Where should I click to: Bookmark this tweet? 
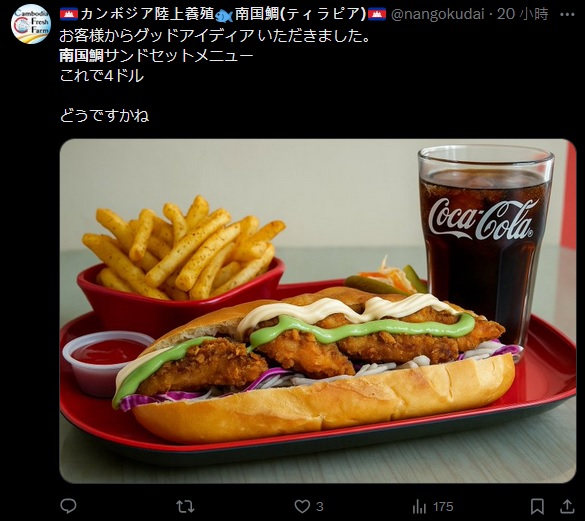537,507
